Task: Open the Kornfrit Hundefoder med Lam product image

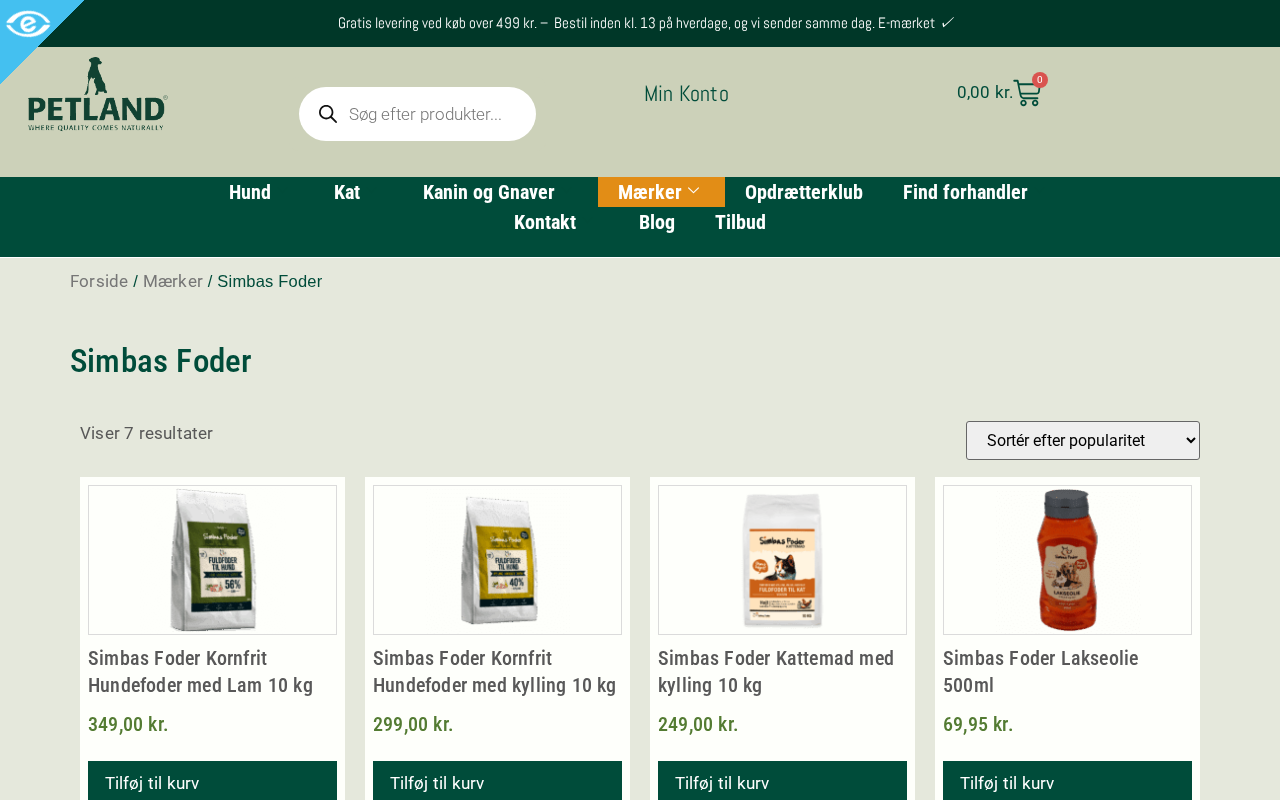Action: tap(212, 560)
